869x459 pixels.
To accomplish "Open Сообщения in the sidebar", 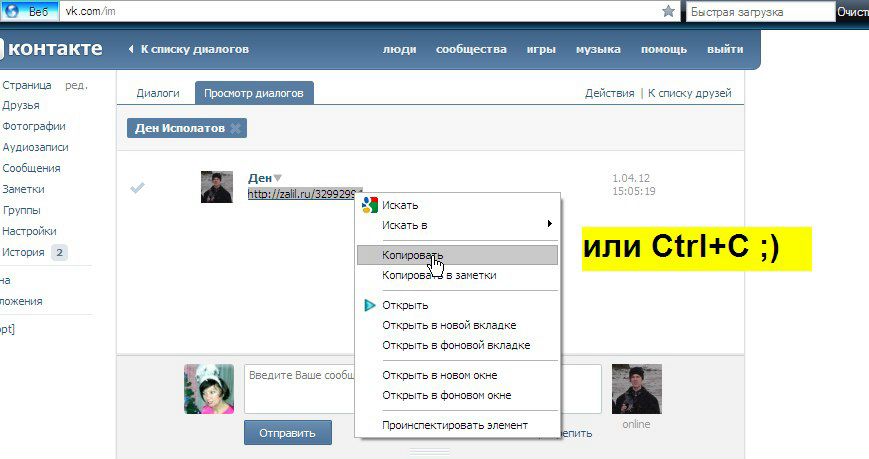I will (x=32, y=168).
